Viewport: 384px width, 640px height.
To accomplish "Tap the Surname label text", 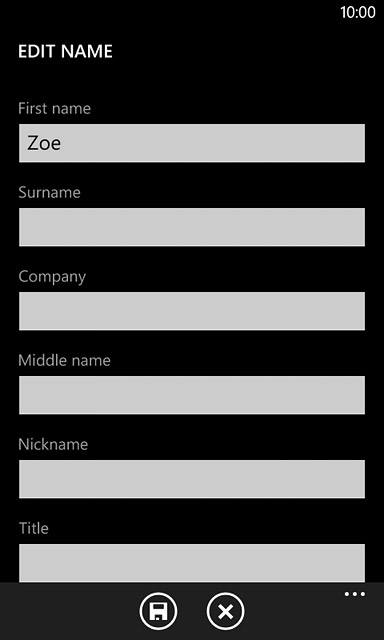I will [49, 192].
